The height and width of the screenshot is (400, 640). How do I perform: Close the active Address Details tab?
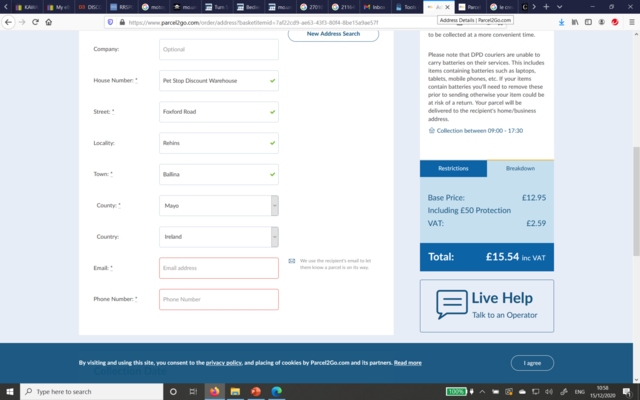click(x=447, y=7)
